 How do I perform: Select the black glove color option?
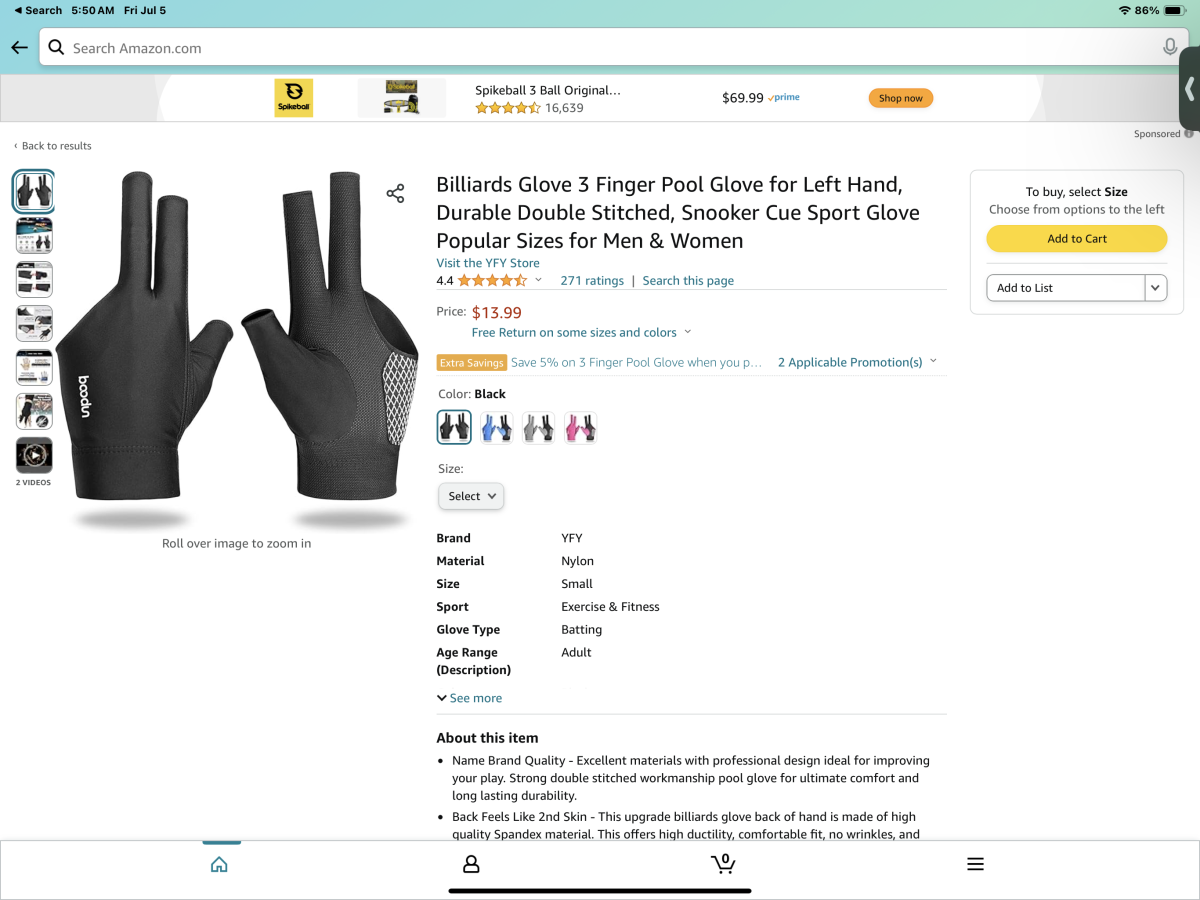454,427
